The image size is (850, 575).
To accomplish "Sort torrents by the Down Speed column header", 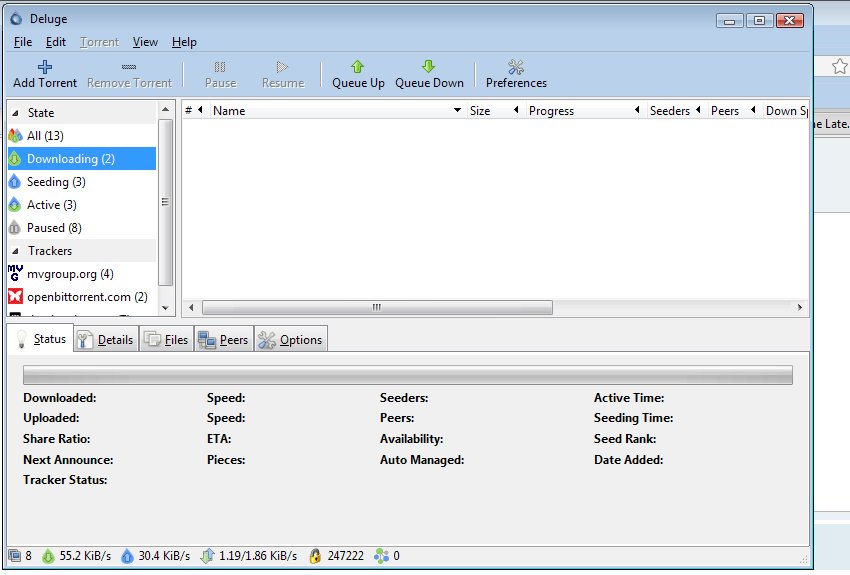I will tap(786, 111).
